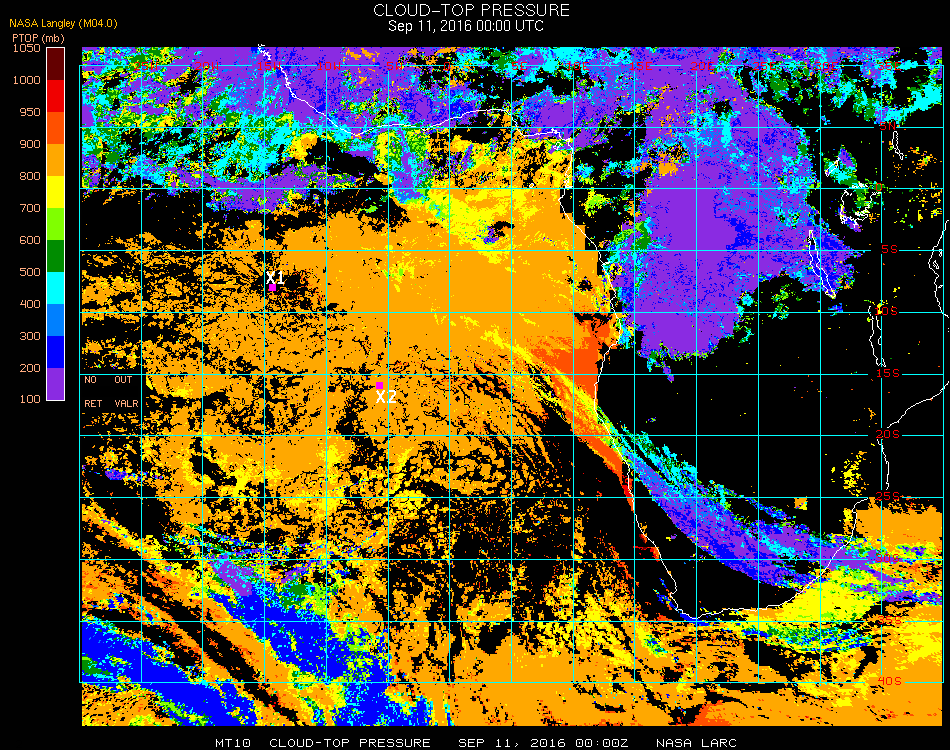Choose the cyan 400-500 mb swatch
Viewport: 950px width, 750px height.
tap(55, 288)
